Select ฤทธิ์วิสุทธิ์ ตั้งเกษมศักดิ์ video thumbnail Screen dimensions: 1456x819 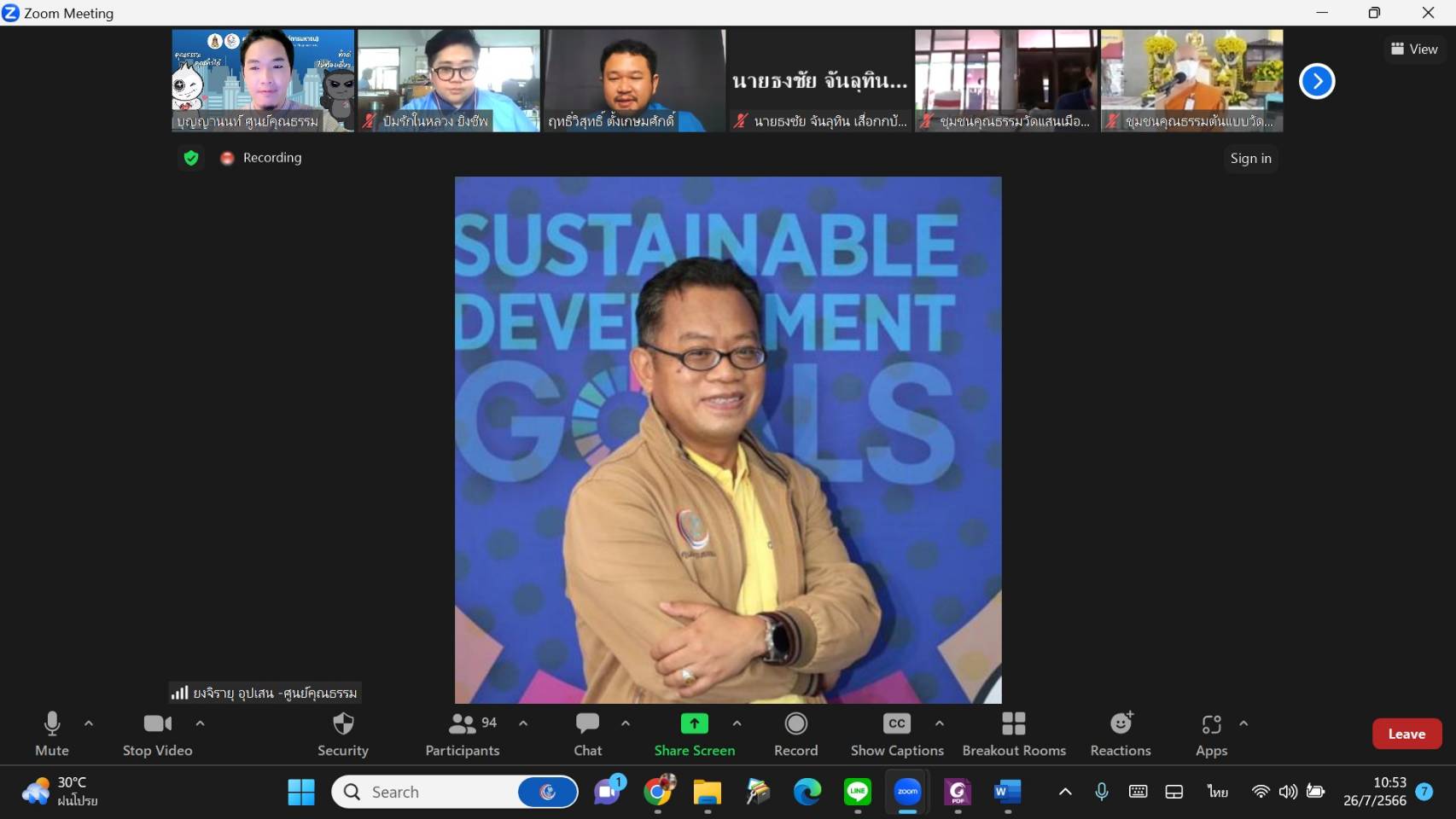634,81
